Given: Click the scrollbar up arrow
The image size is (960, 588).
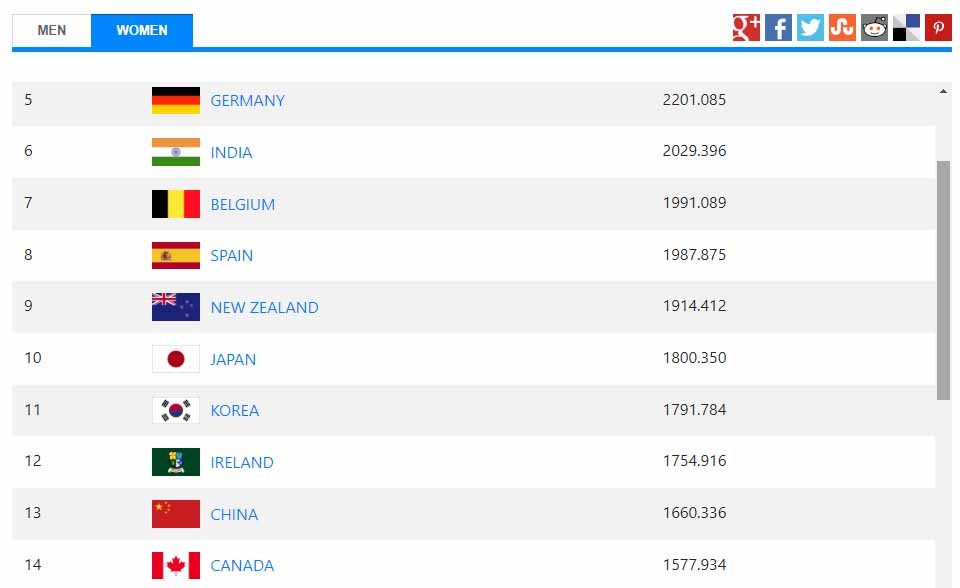Looking at the screenshot, I should pyautogui.click(x=943, y=91).
